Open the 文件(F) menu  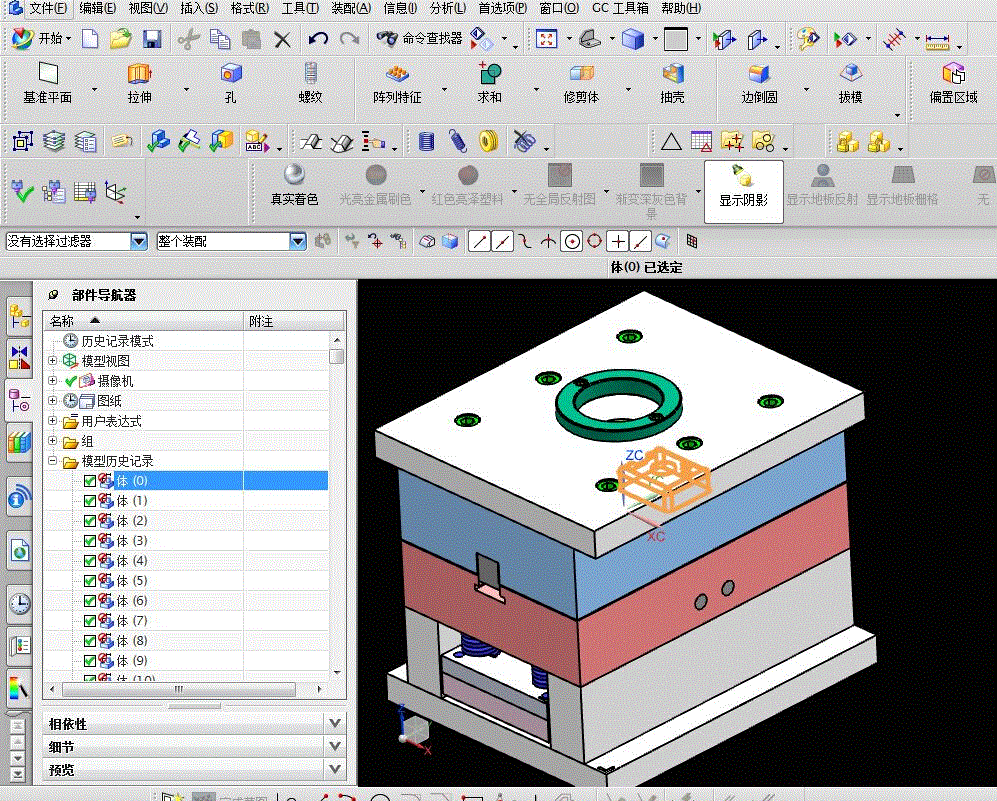[48, 8]
